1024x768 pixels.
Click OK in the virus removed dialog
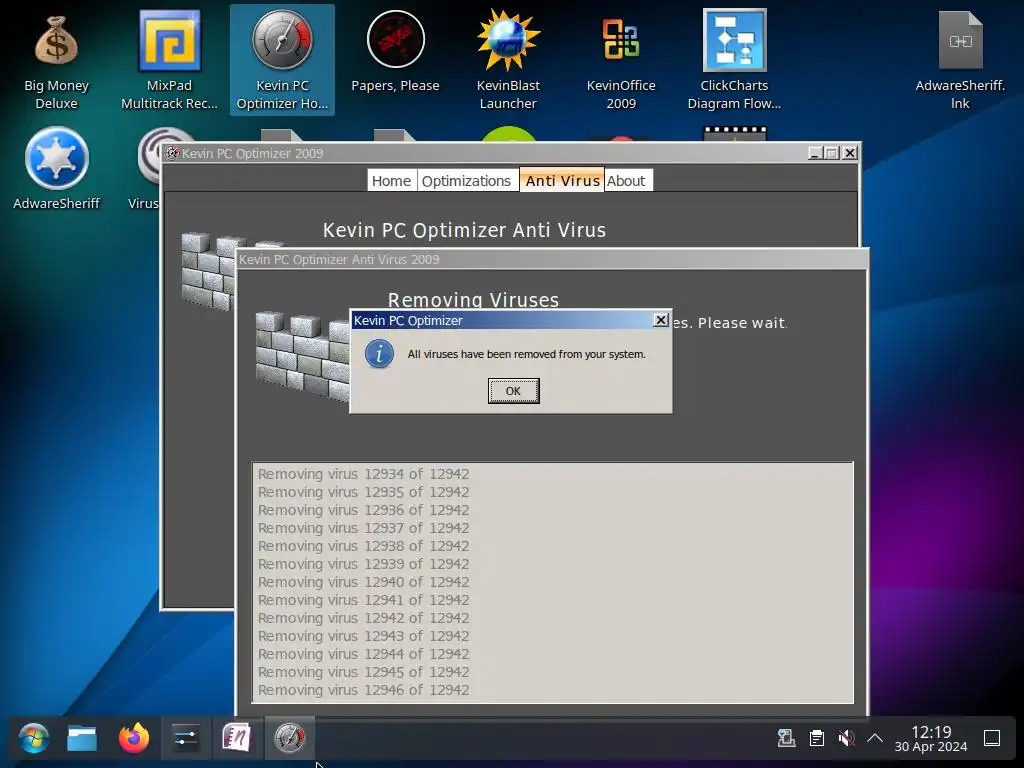click(x=513, y=391)
